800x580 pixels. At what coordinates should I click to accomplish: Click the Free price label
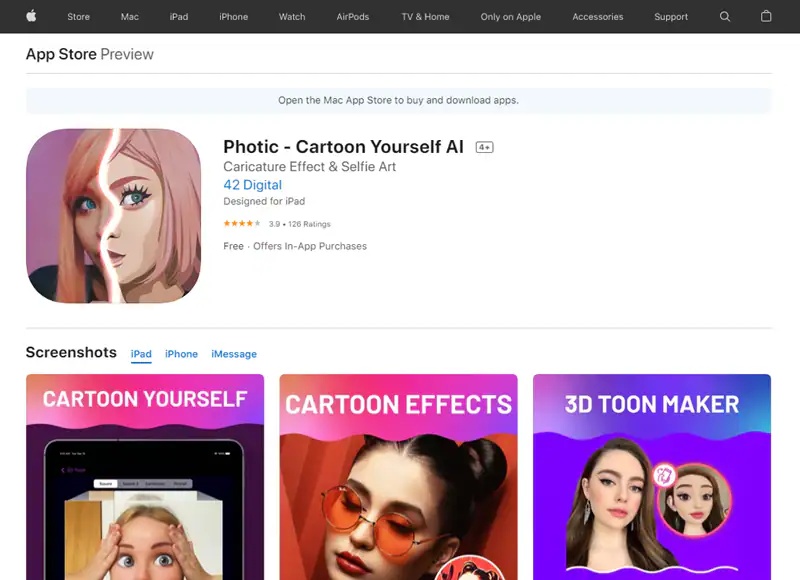point(234,246)
